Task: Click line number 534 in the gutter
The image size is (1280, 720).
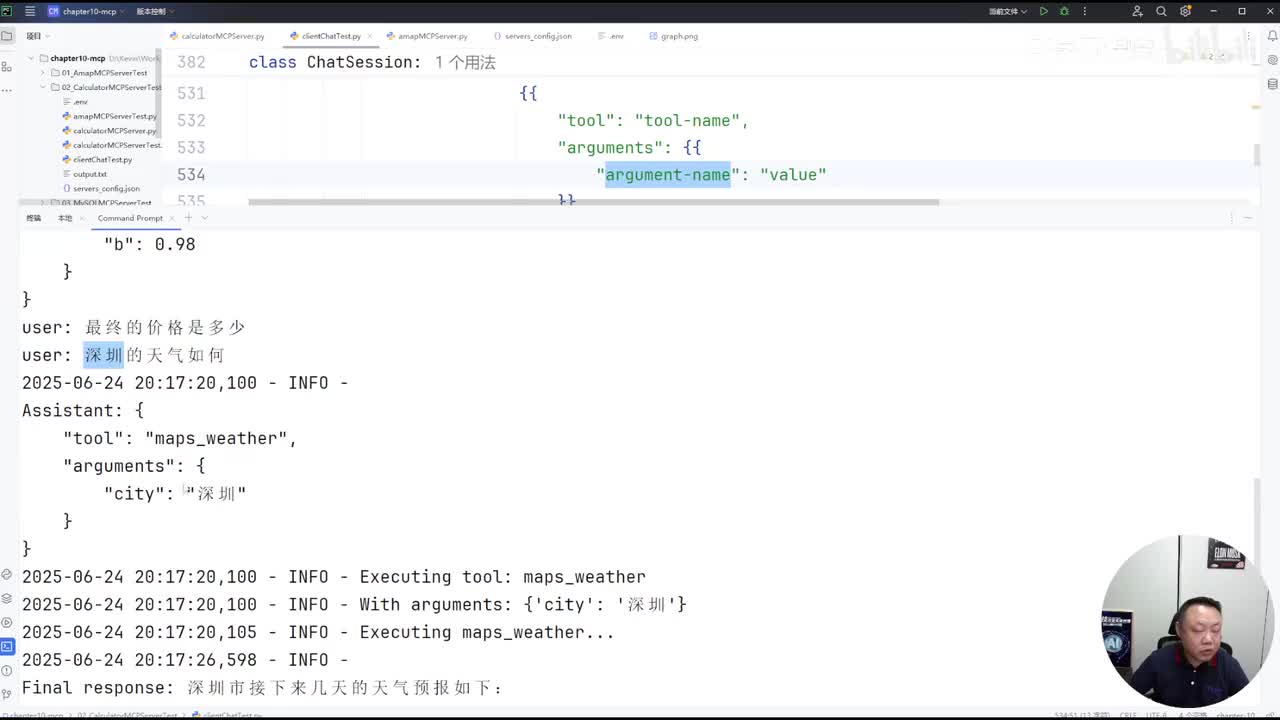Action: (x=191, y=175)
